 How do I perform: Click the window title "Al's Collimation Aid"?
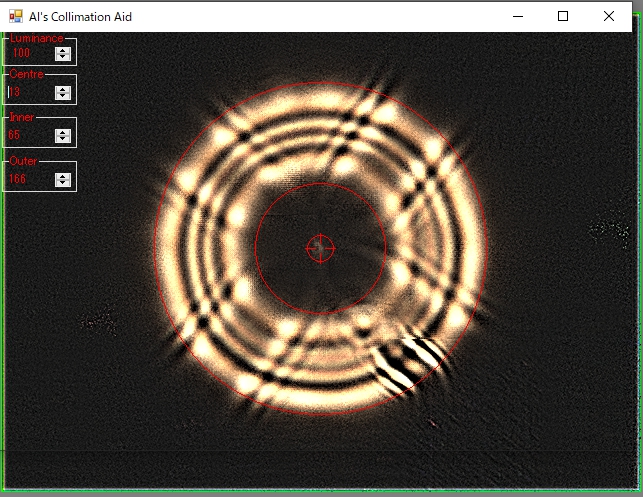[80, 17]
